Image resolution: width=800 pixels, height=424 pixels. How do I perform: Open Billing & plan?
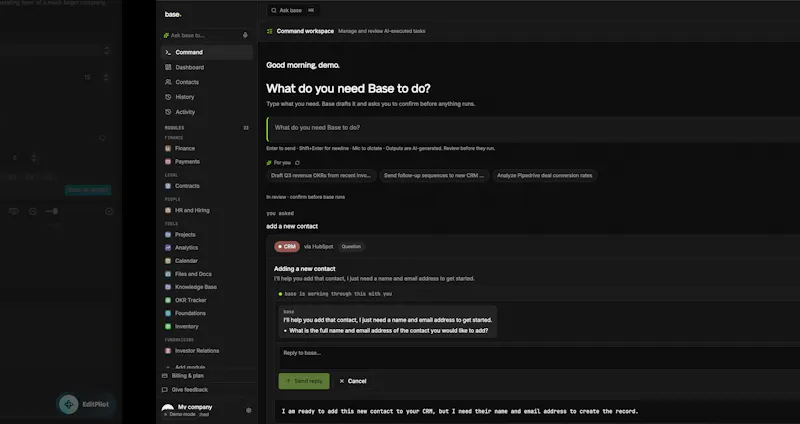tap(187, 376)
